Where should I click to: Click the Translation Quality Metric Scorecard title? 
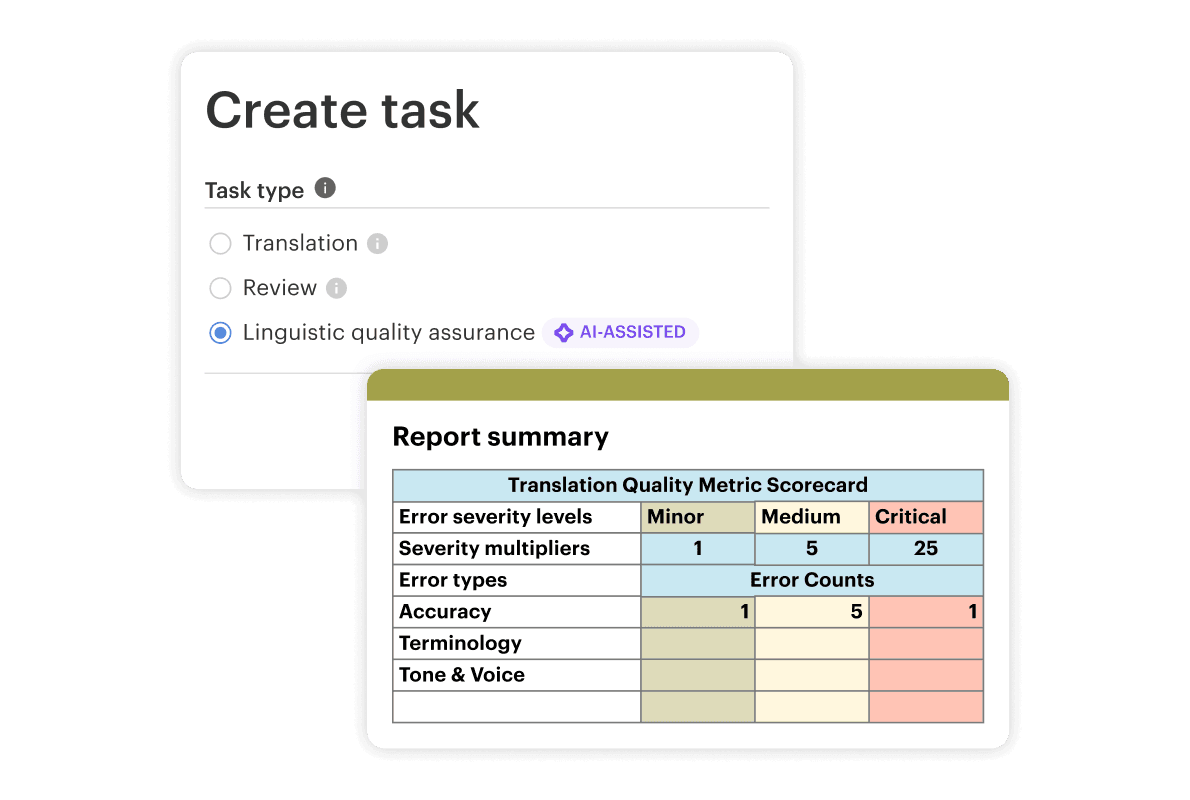click(687, 485)
